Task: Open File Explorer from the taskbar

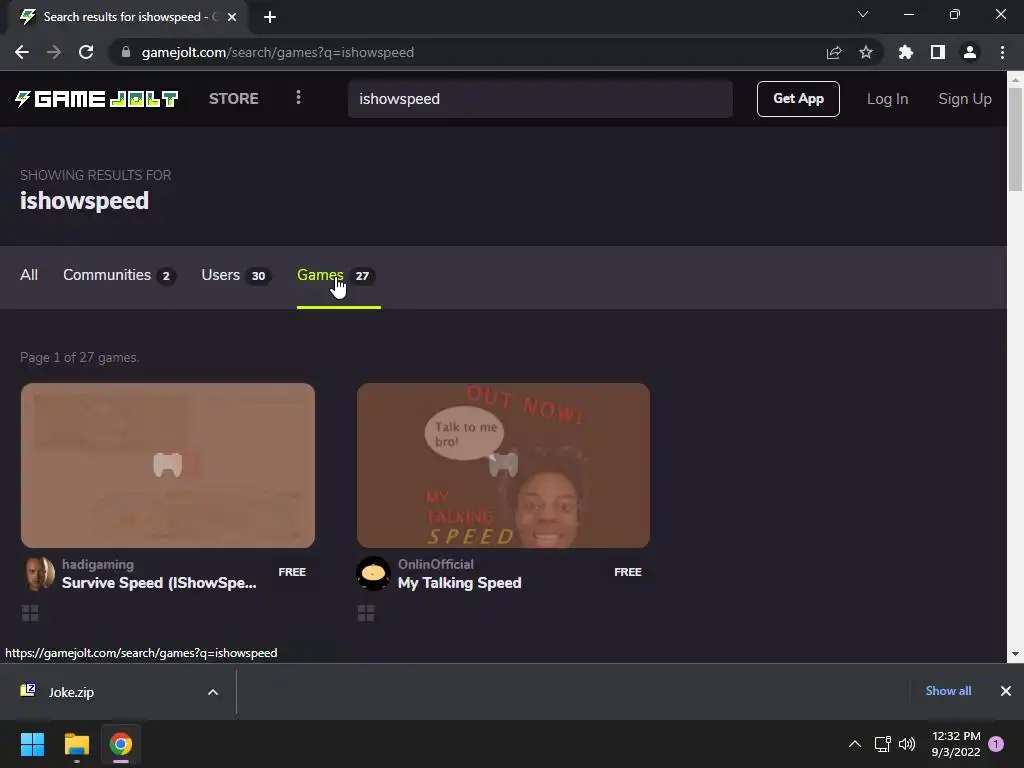Action: [76, 744]
